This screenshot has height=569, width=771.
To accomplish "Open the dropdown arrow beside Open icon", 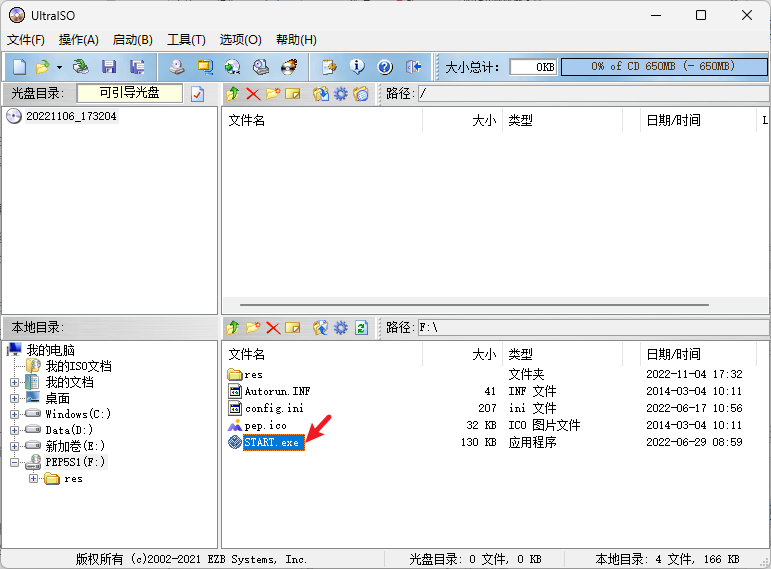I will click(x=59, y=67).
